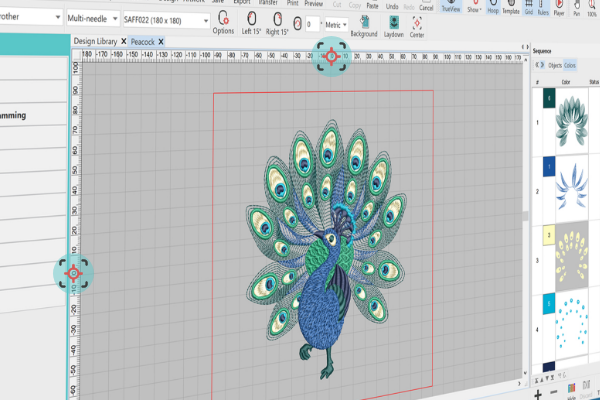Open the Background settings icon
The height and width of the screenshot is (400, 600).
[364, 26]
